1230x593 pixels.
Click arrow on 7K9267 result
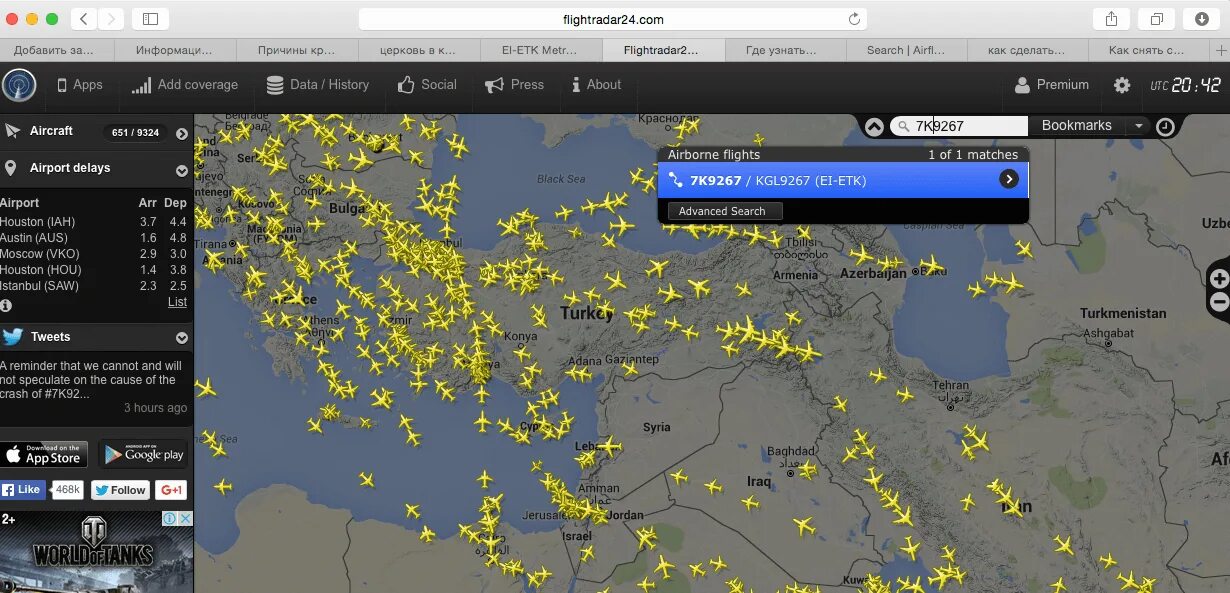pyautogui.click(x=1009, y=180)
